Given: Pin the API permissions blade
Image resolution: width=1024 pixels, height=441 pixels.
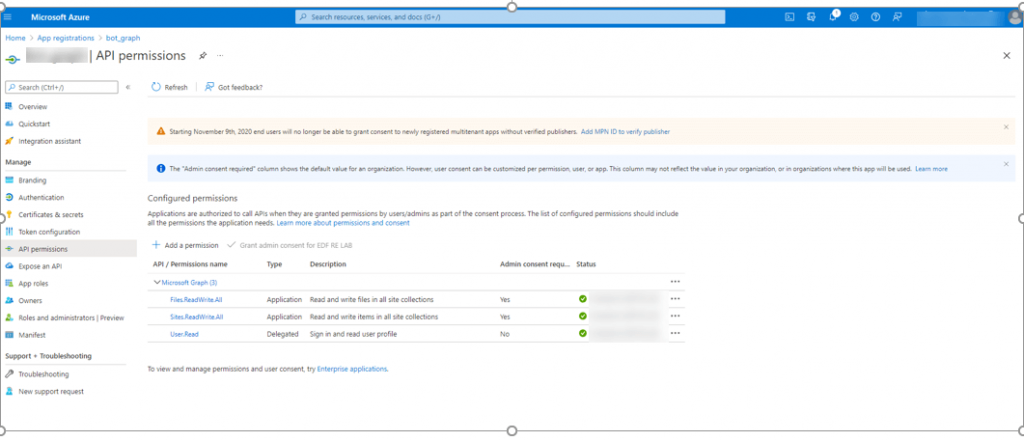Looking at the screenshot, I should tap(202, 56).
